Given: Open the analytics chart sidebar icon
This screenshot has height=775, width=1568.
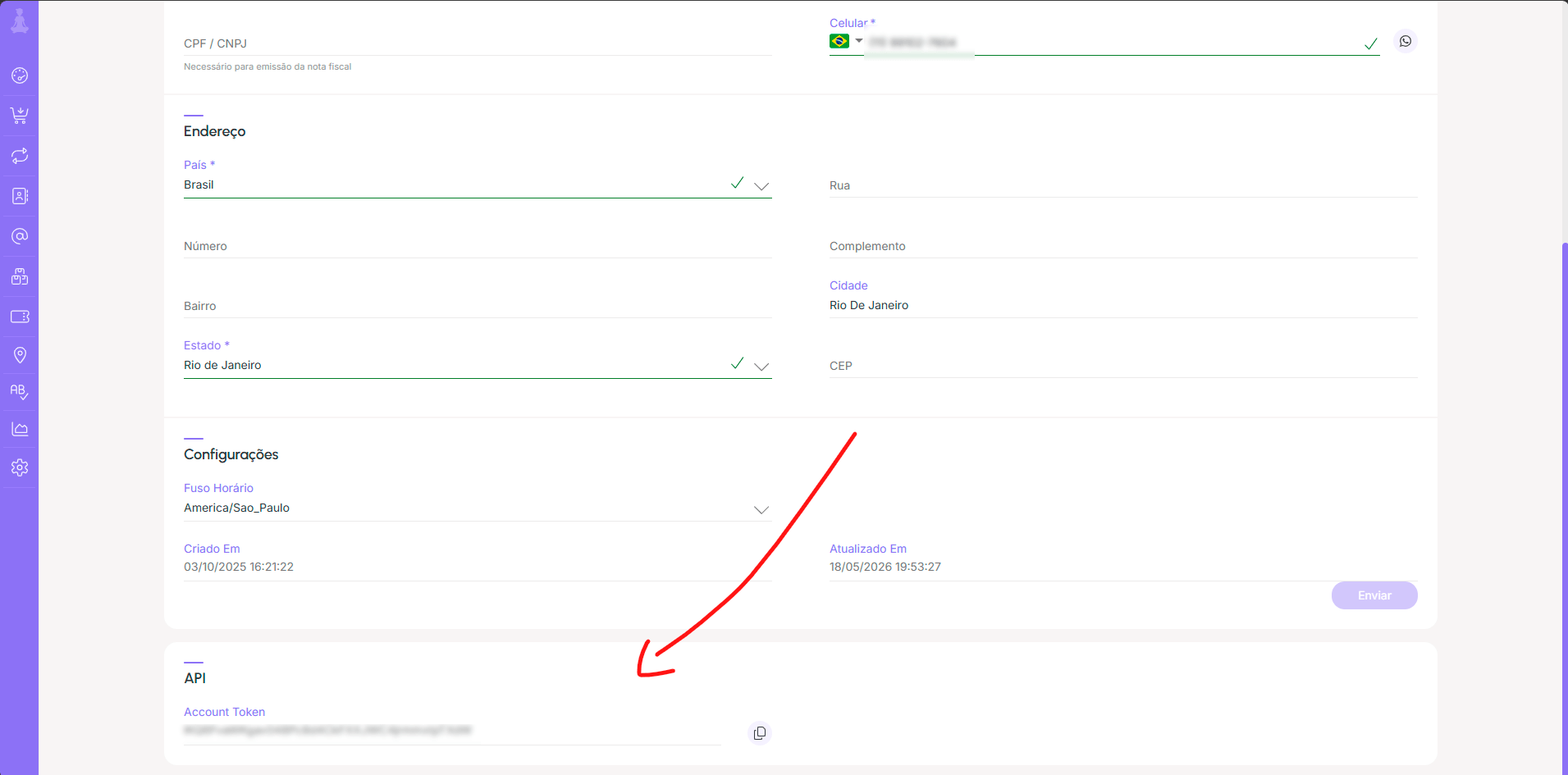Looking at the screenshot, I should click(20, 429).
